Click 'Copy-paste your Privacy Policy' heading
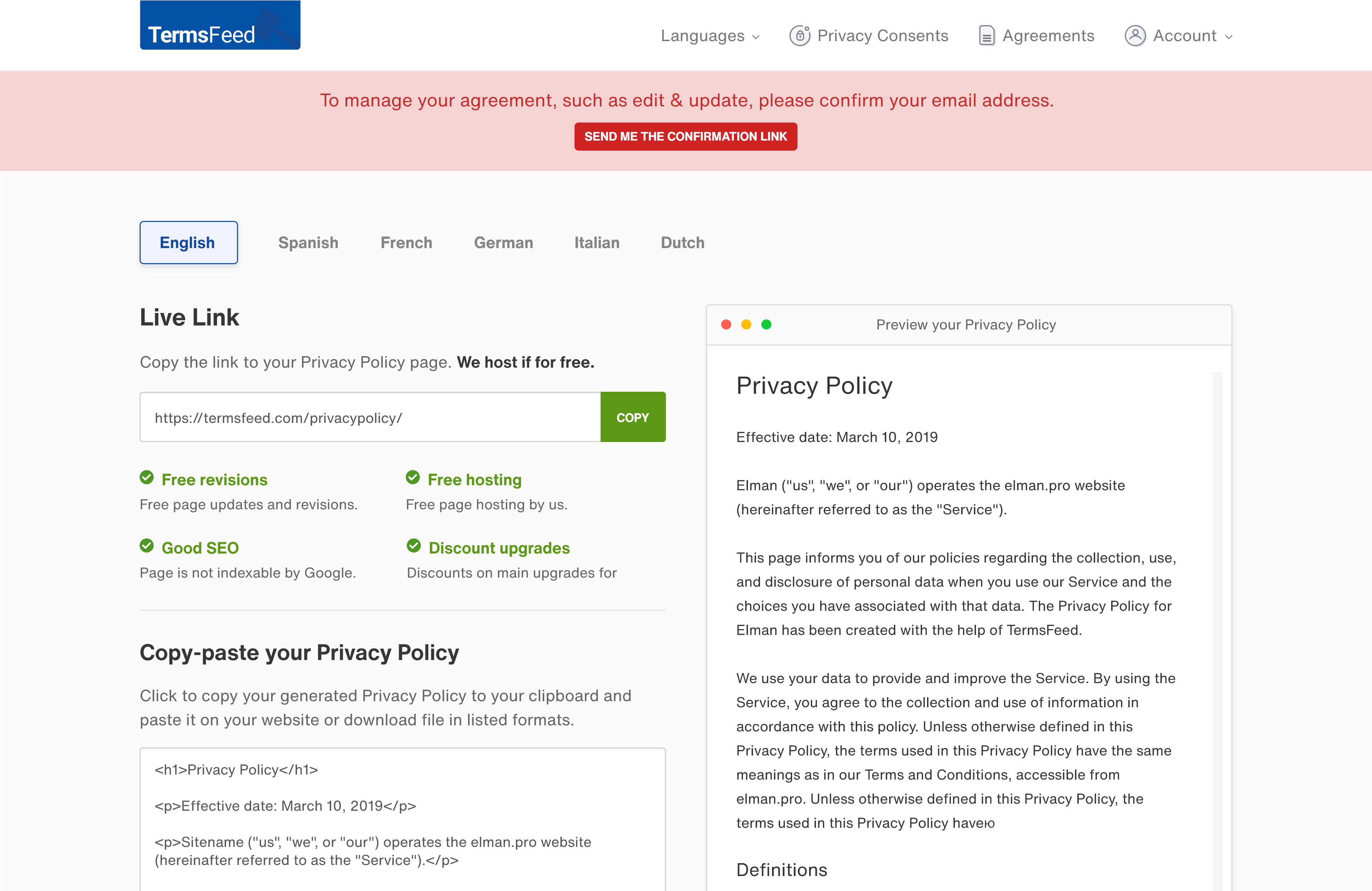This screenshot has width=1372, height=891. tap(299, 653)
